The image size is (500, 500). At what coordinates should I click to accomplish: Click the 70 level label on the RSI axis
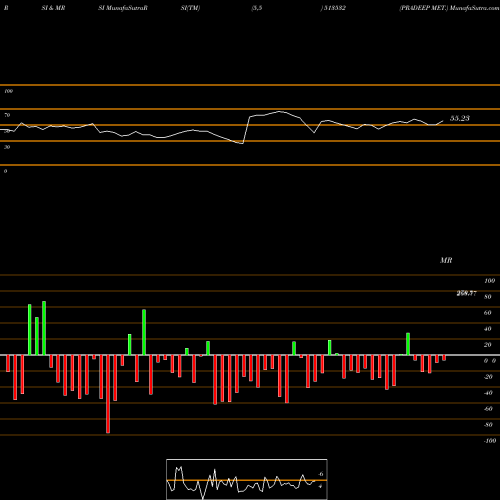(7, 115)
